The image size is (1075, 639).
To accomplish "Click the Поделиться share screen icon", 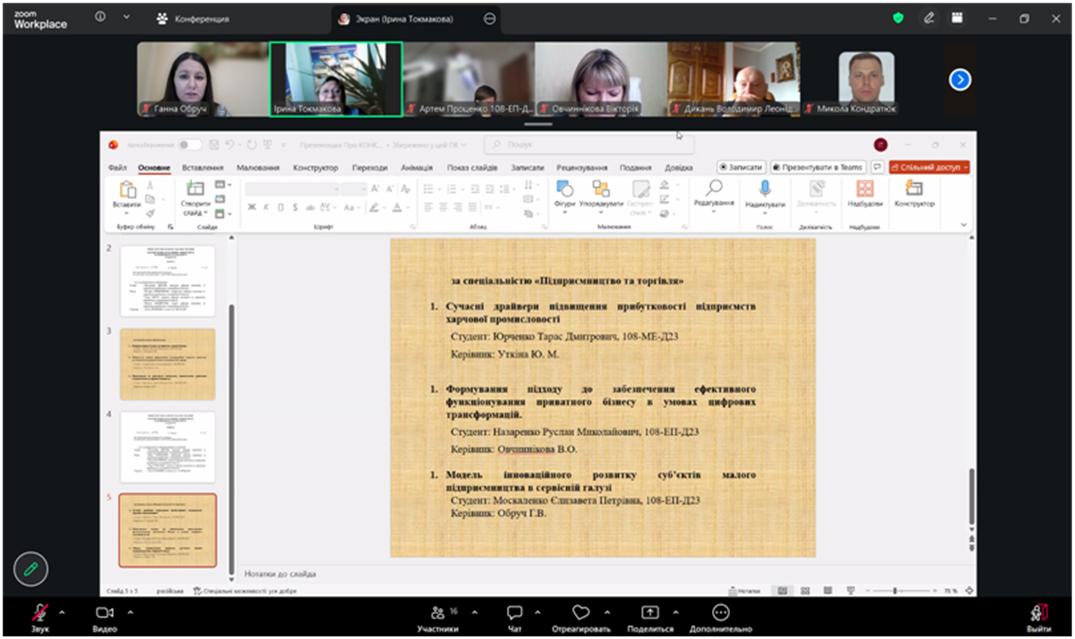I will 650,613.
